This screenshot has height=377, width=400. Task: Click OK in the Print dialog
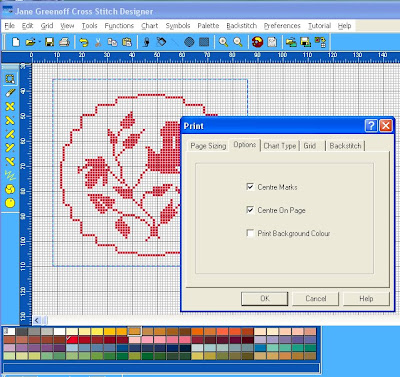tap(265, 299)
